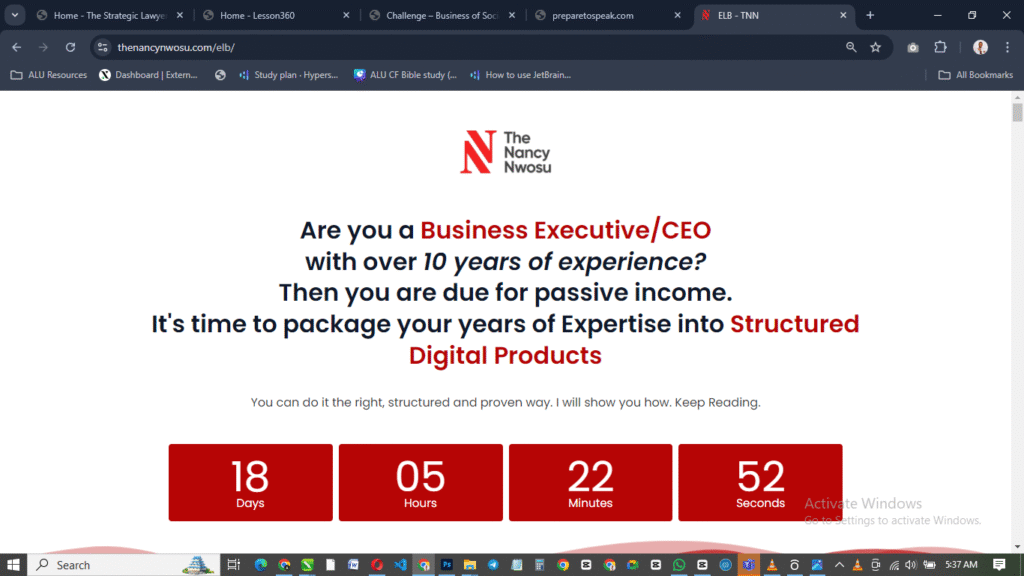Click the site information icon beside URL

[102, 47]
